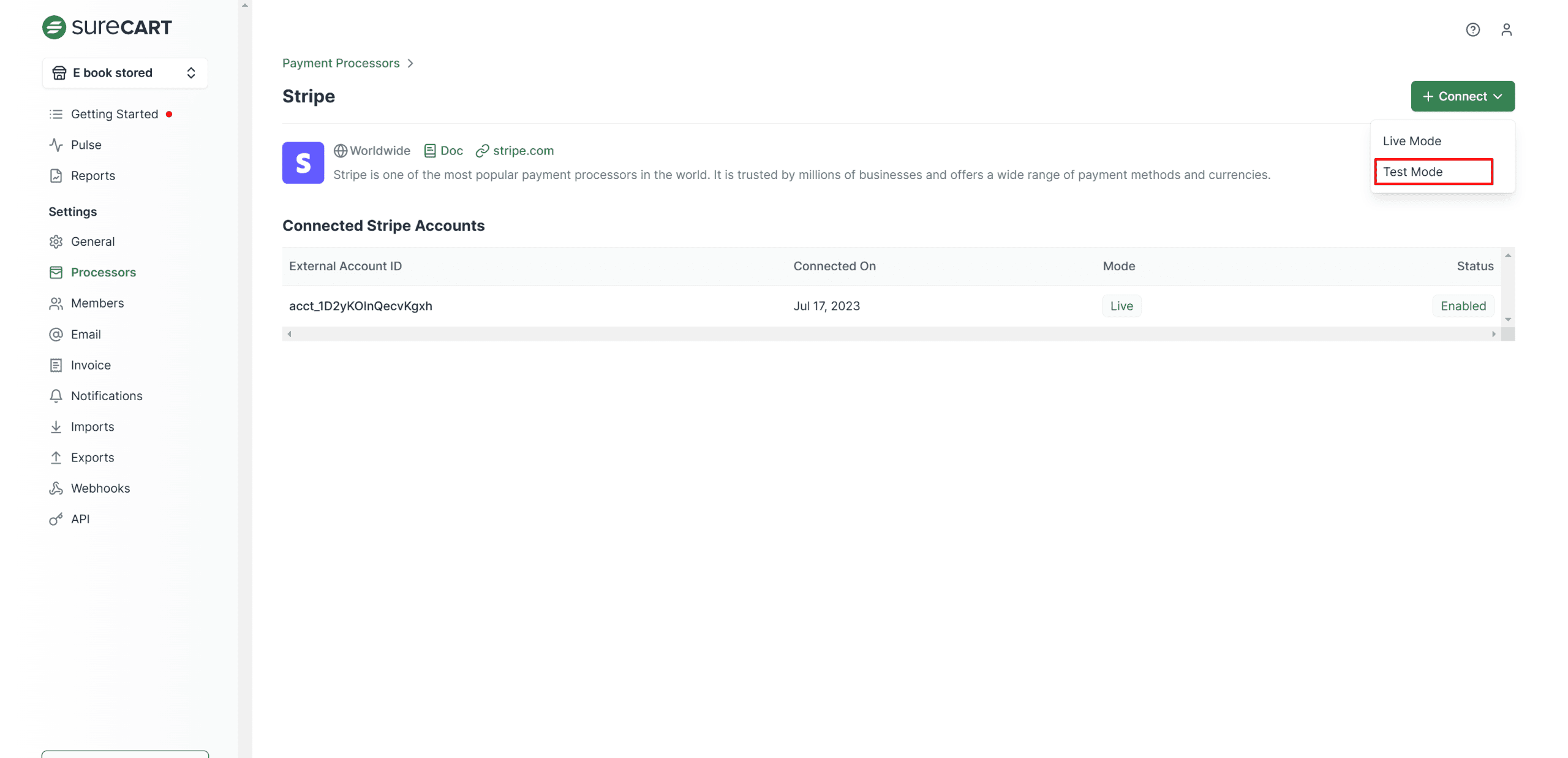Click the purple Stripe logo icon
The image size is (1568, 758).
click(303, 162)
